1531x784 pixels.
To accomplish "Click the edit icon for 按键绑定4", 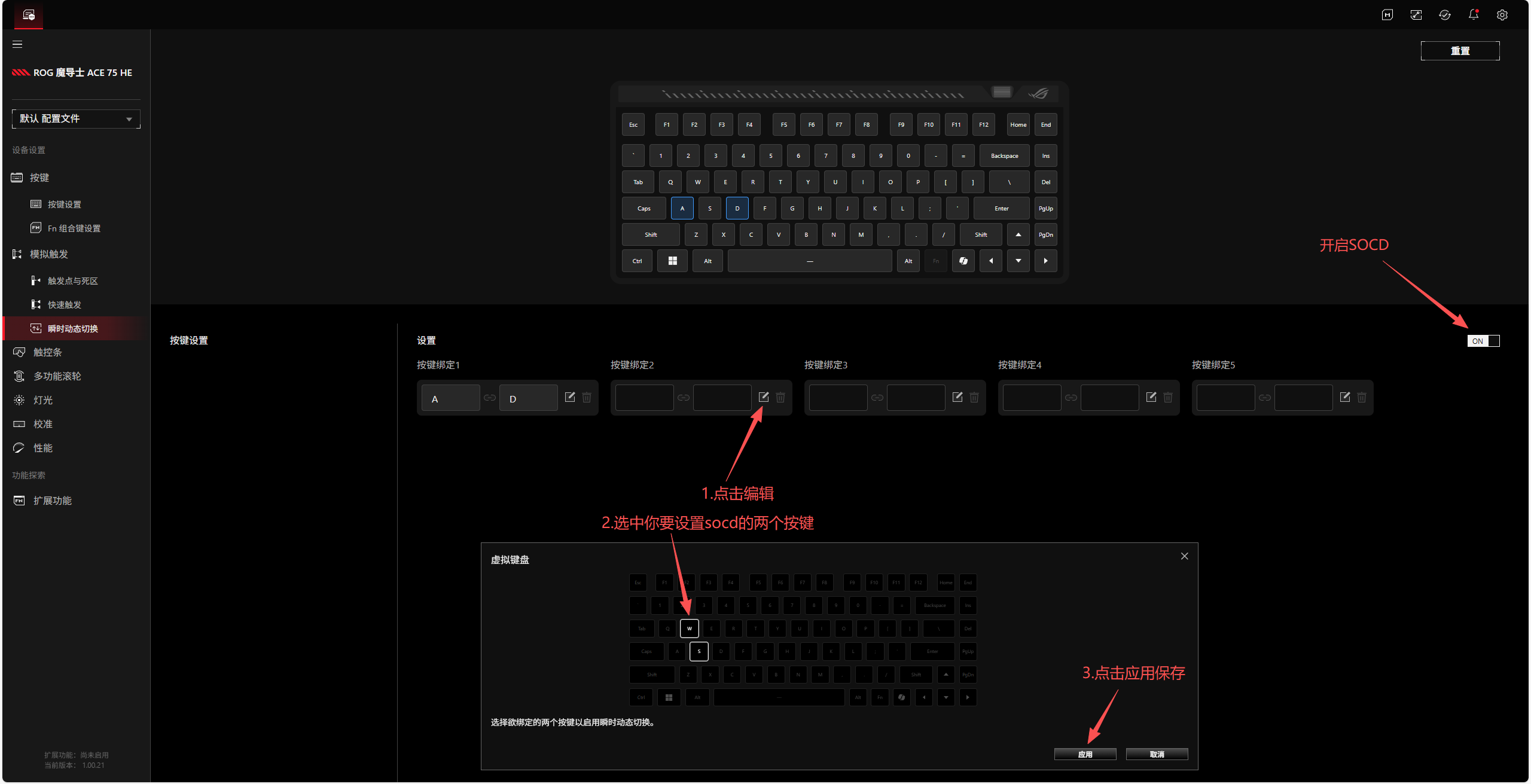I will [x=1151, y=397].
